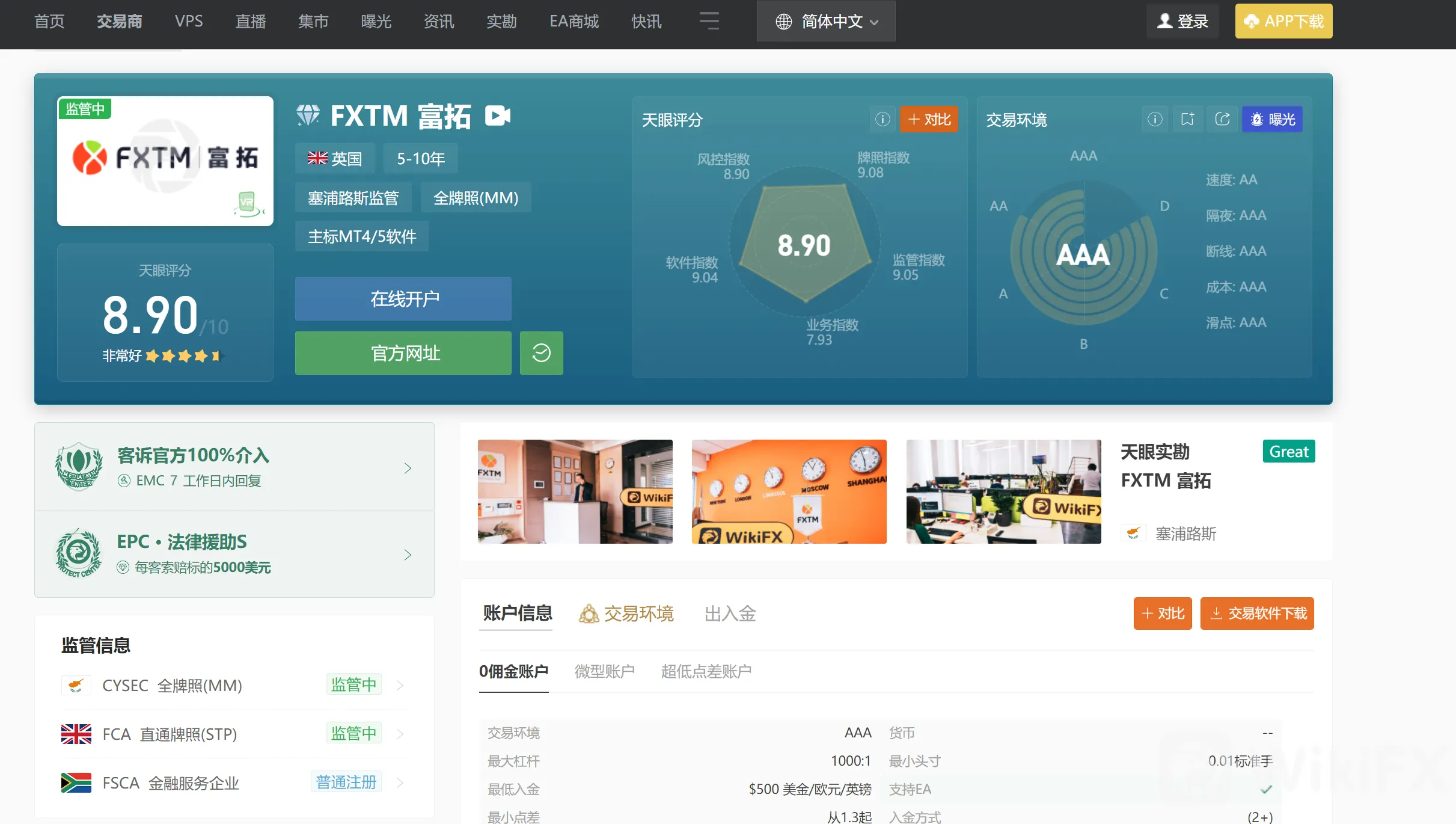The image size is (1456, 824).
Task: Click the 塞浦路斯监管 tag
Action: click(x=353, y=197)
